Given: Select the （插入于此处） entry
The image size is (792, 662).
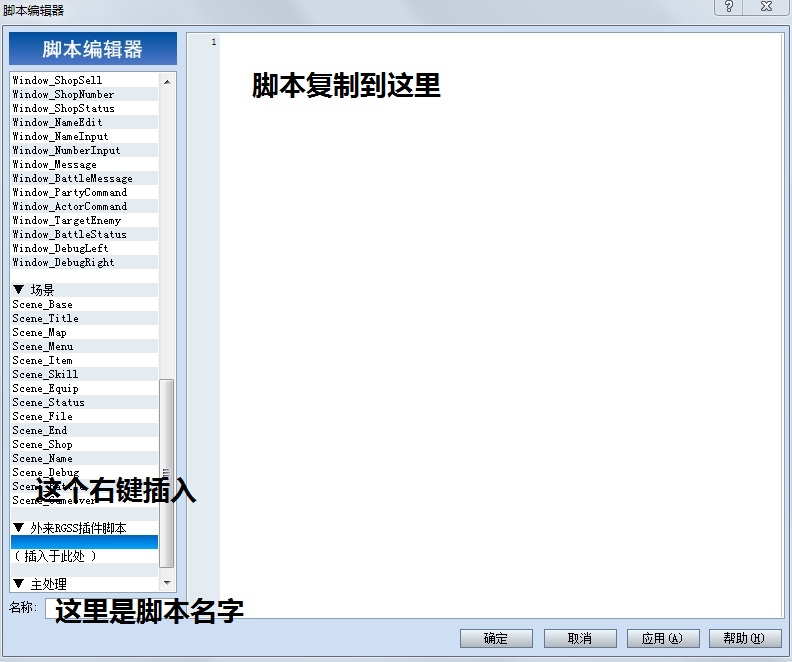Looking at the screenshot, I should point(84,556).
